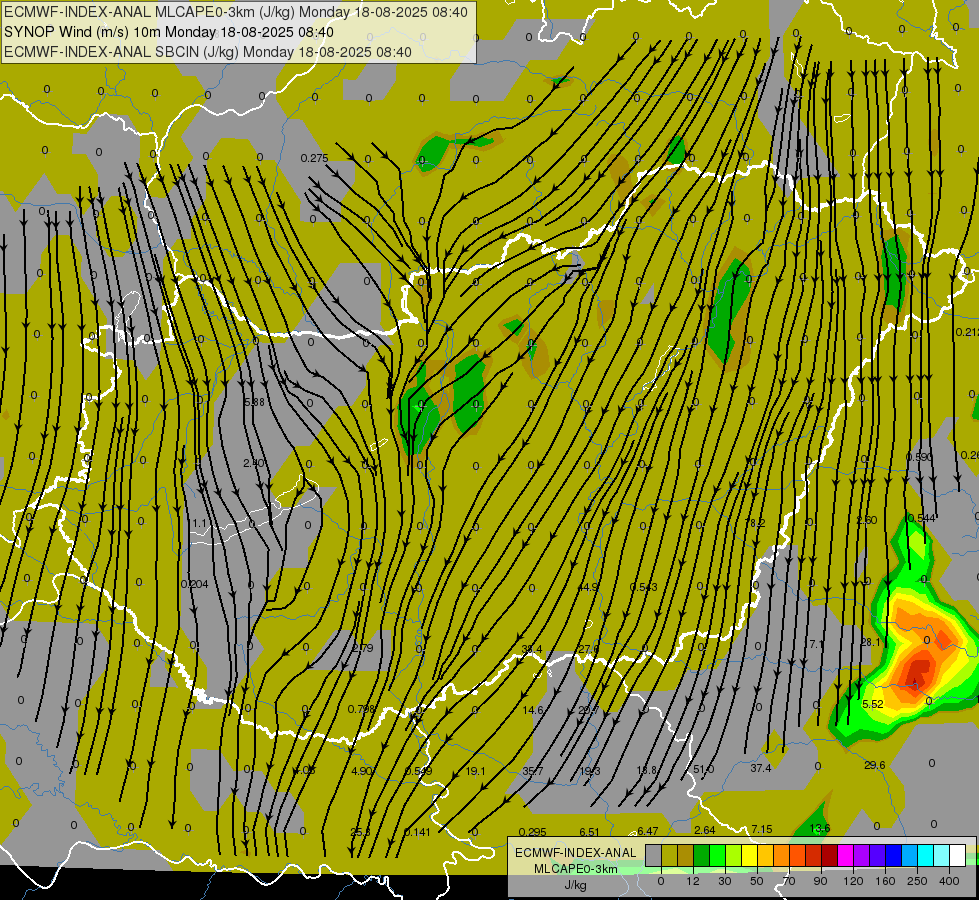Click the map value '27.6'

[588, 649]
